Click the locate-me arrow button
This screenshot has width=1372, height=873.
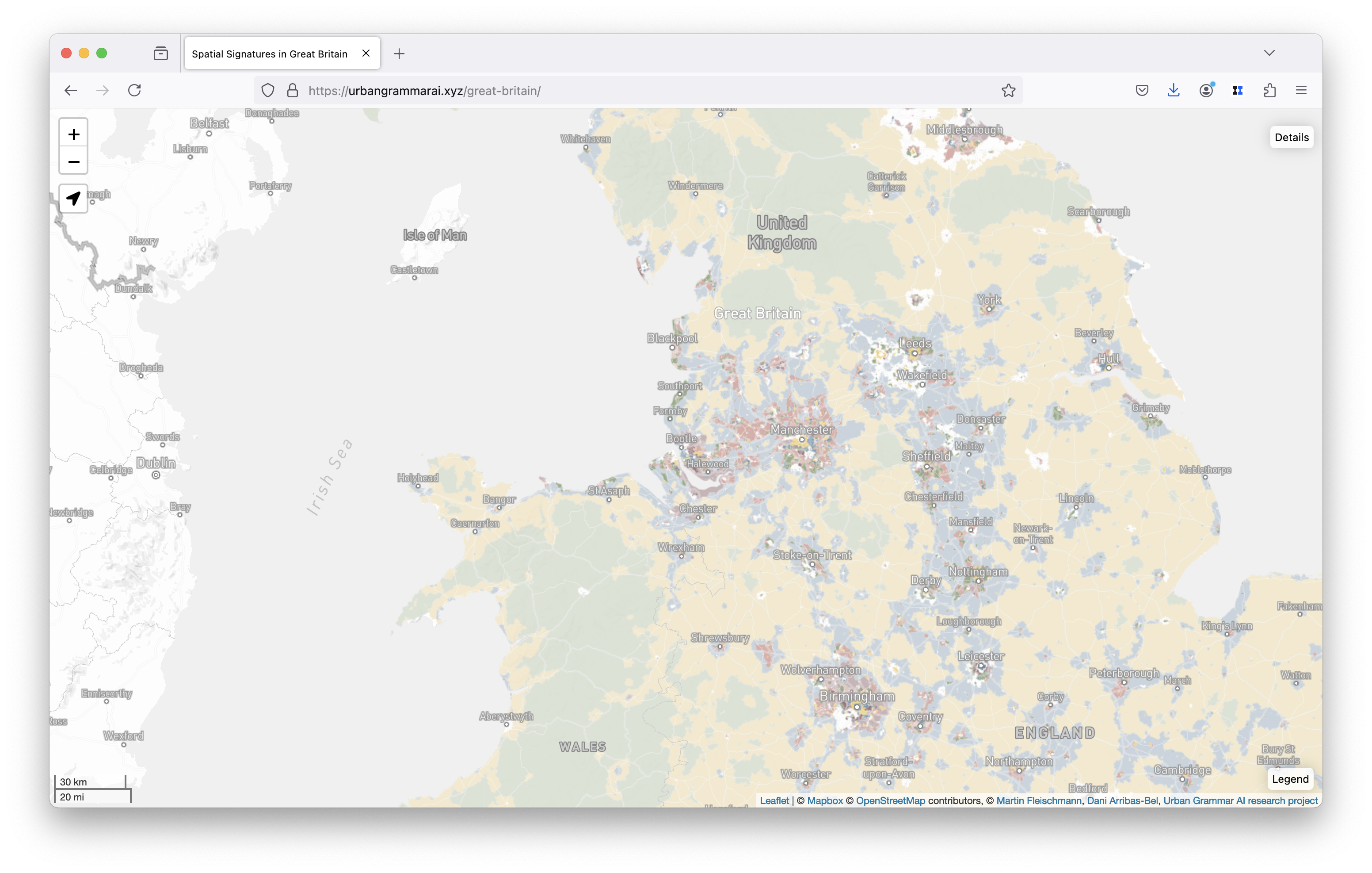coord(73,199)
